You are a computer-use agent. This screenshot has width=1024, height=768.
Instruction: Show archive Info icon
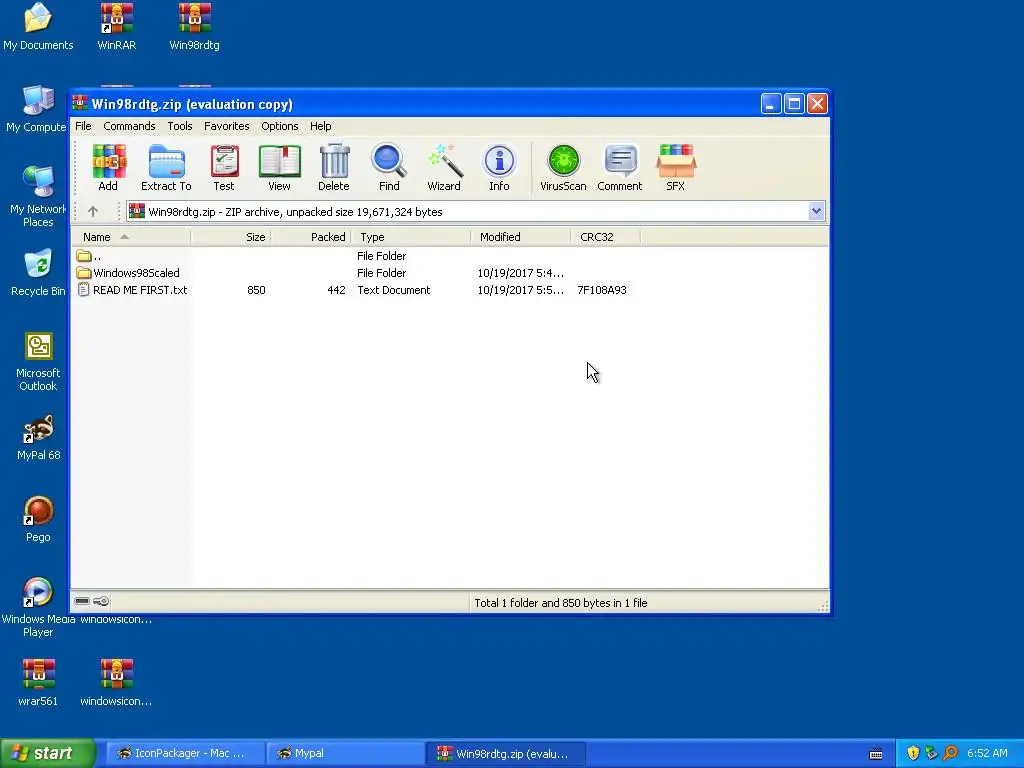point(500,167)
